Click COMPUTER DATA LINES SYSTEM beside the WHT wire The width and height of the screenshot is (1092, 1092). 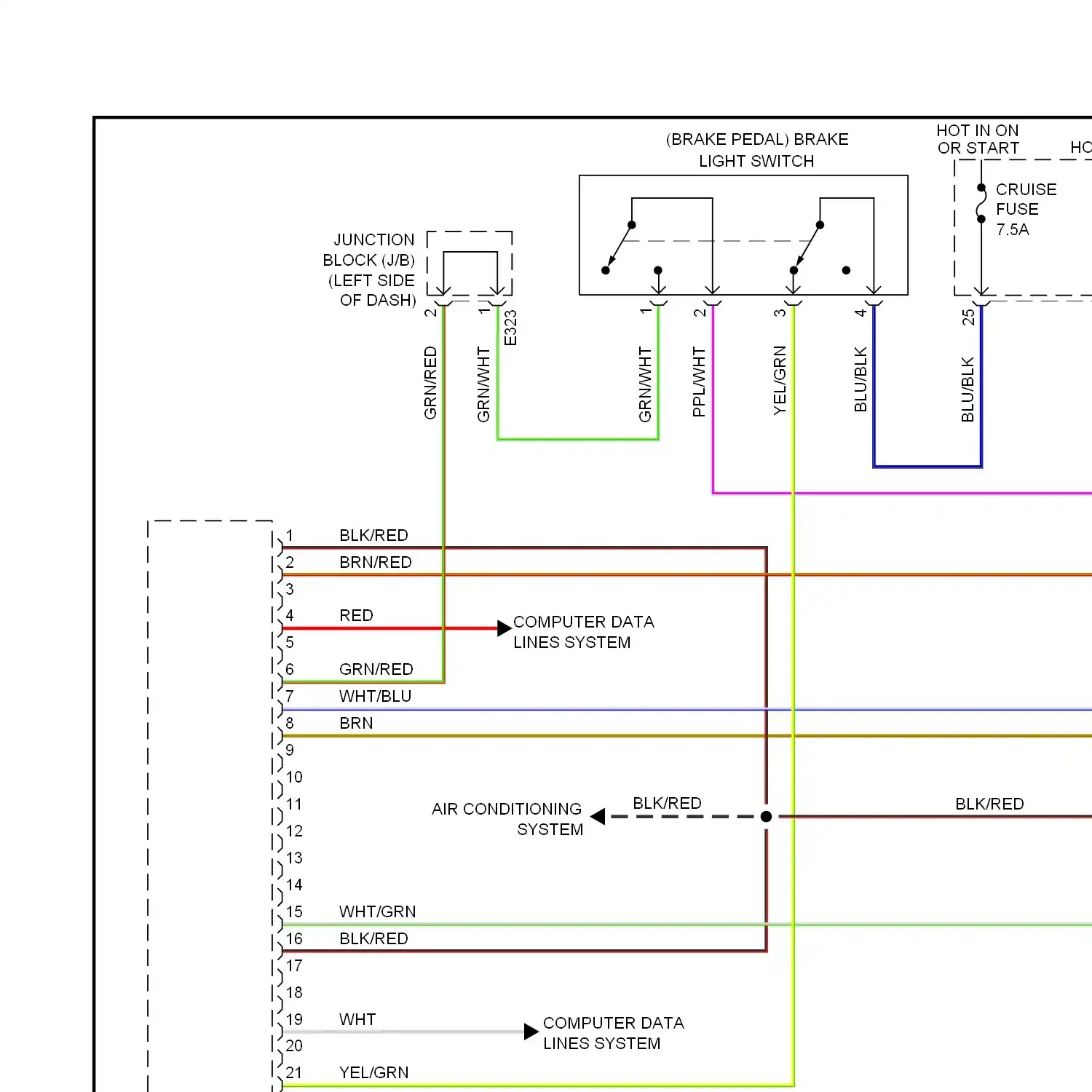point(614,1033)
